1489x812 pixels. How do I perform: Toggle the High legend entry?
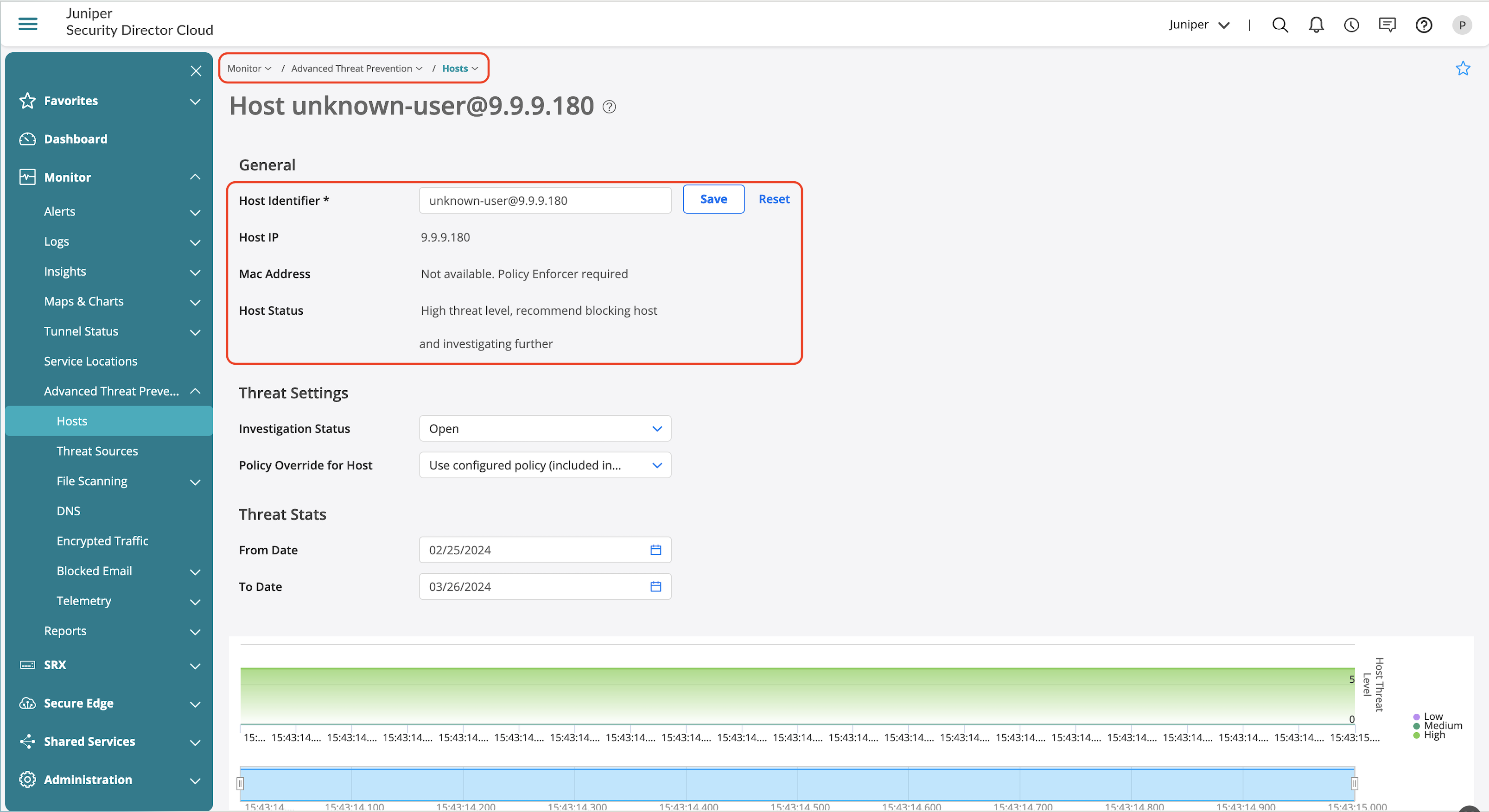(1433, 735)
